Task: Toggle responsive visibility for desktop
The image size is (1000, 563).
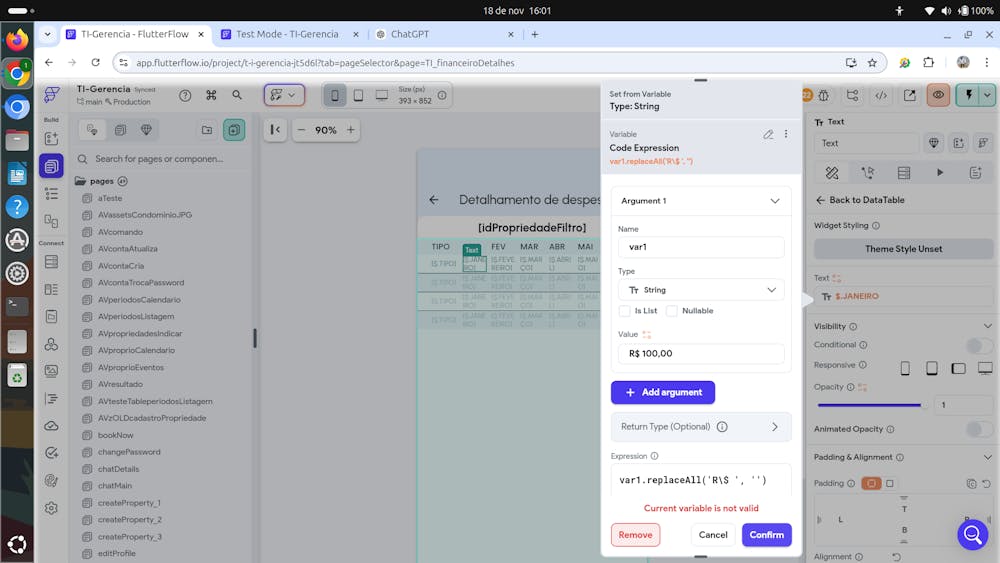Action: pos(985,368)
